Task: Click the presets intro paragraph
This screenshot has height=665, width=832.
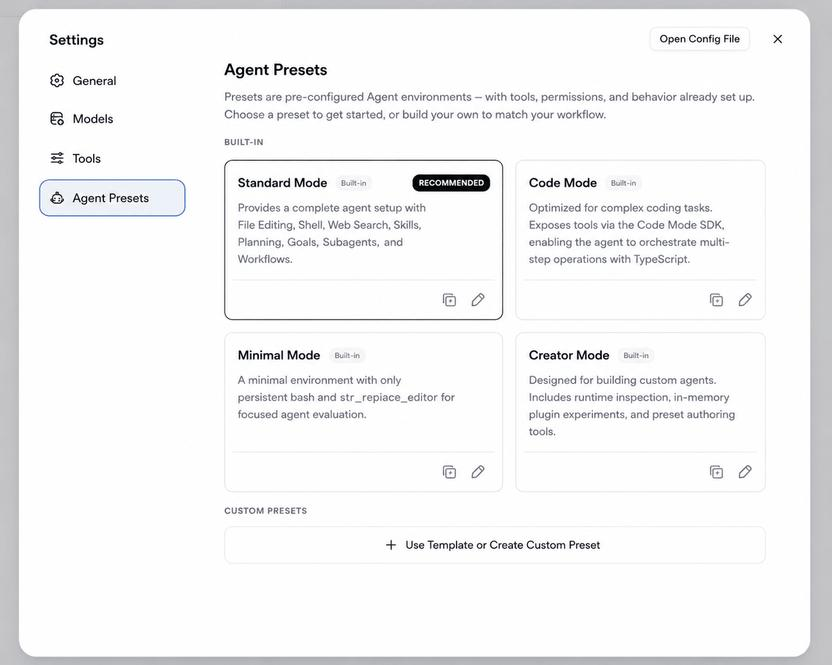Action: [x=489, y=106]
